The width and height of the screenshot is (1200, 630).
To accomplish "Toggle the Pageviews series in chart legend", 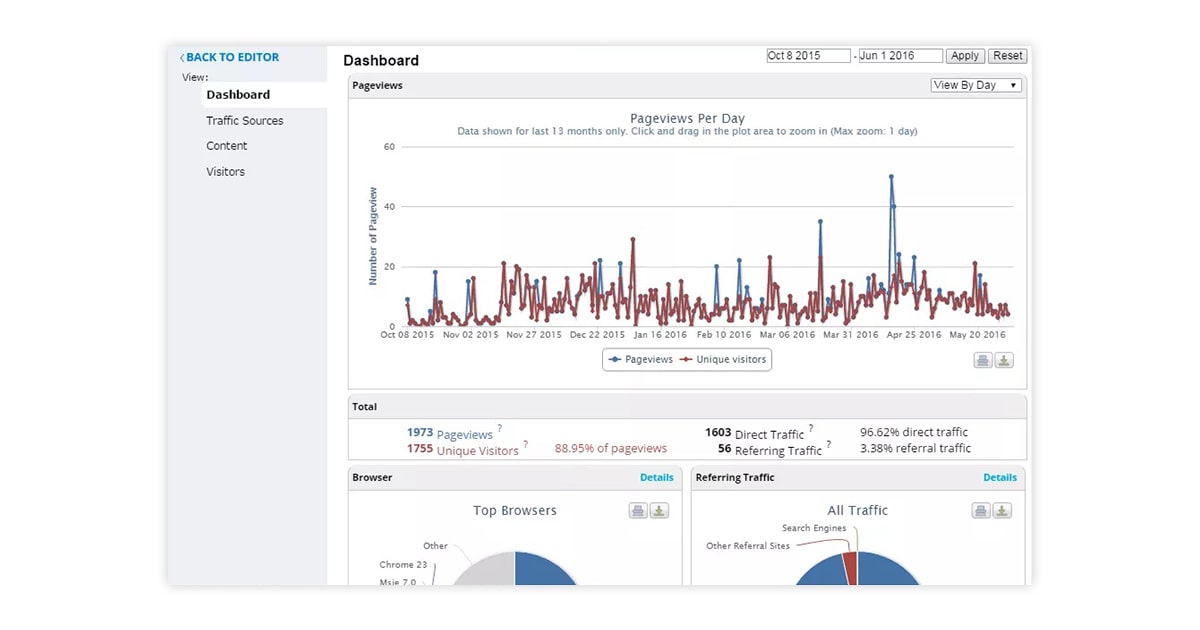I will pos(640,360).
